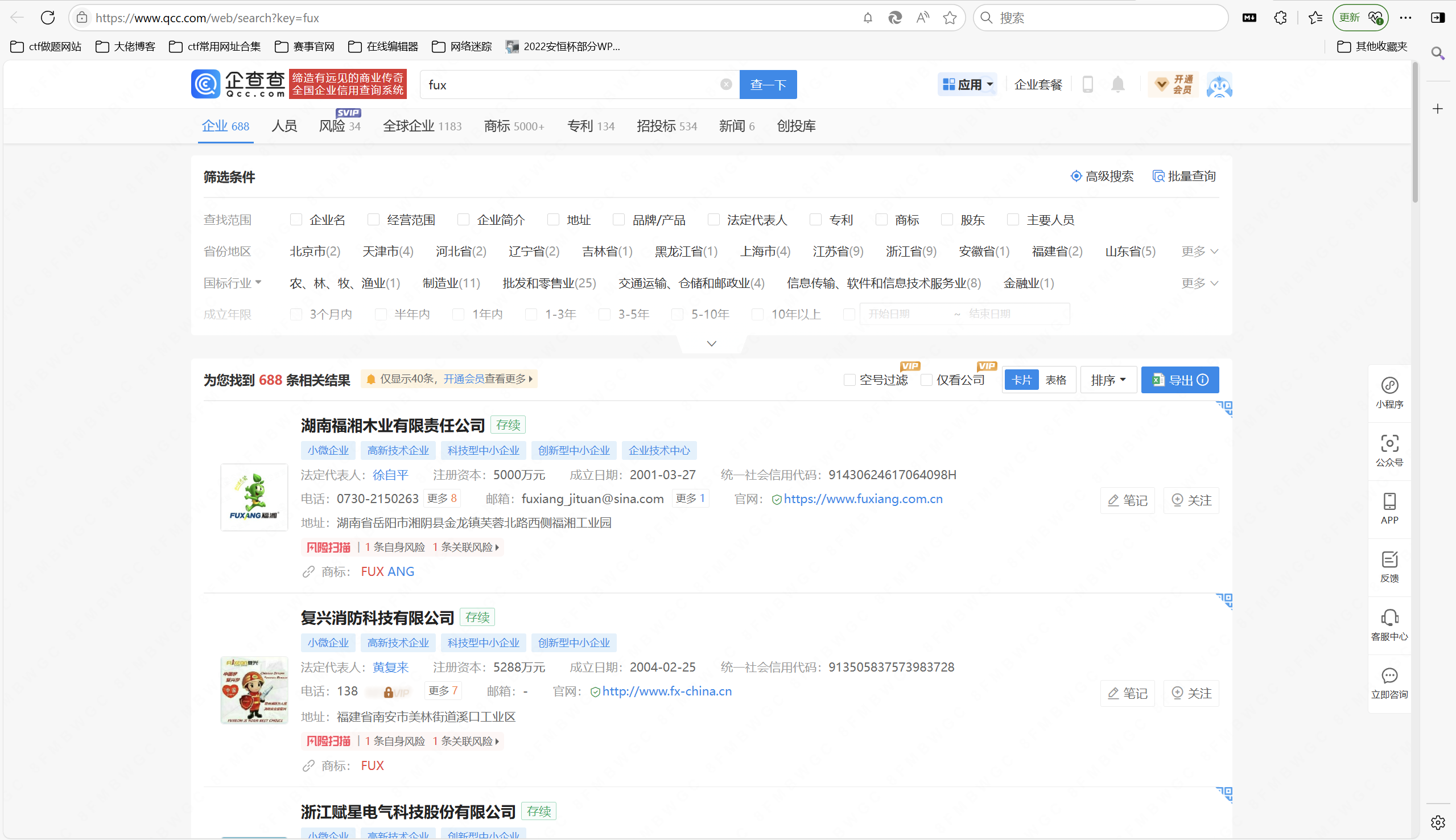This screenshot has height=840, width=1456.
Task: Switch to the 商标 tab
Action: pos(514,126)
